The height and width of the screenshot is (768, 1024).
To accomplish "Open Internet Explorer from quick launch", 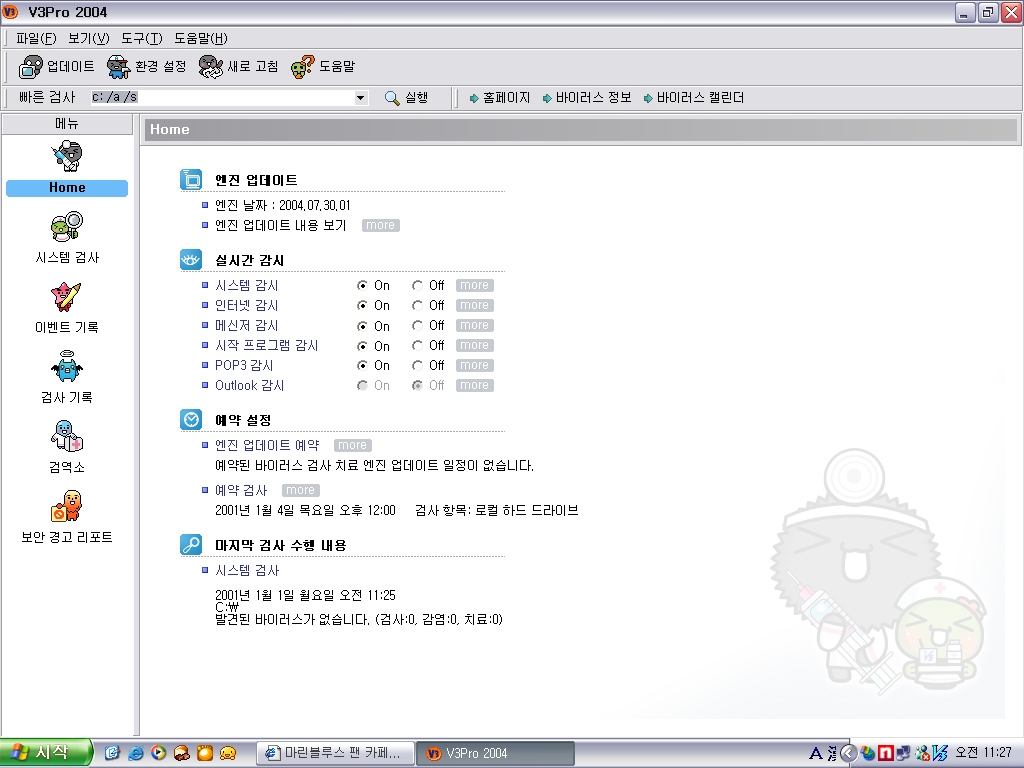I will coord(136,753).
